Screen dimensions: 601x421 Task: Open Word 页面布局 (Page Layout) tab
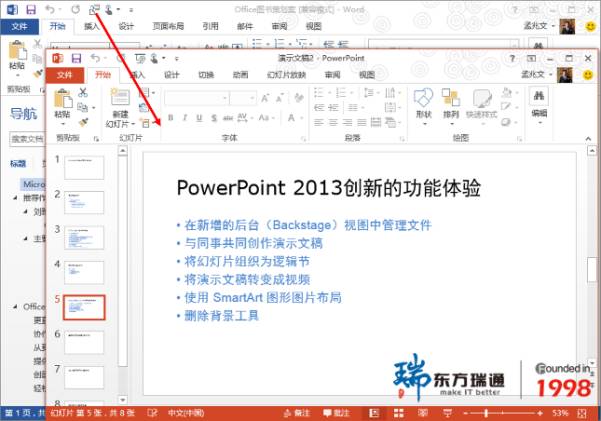168,26
